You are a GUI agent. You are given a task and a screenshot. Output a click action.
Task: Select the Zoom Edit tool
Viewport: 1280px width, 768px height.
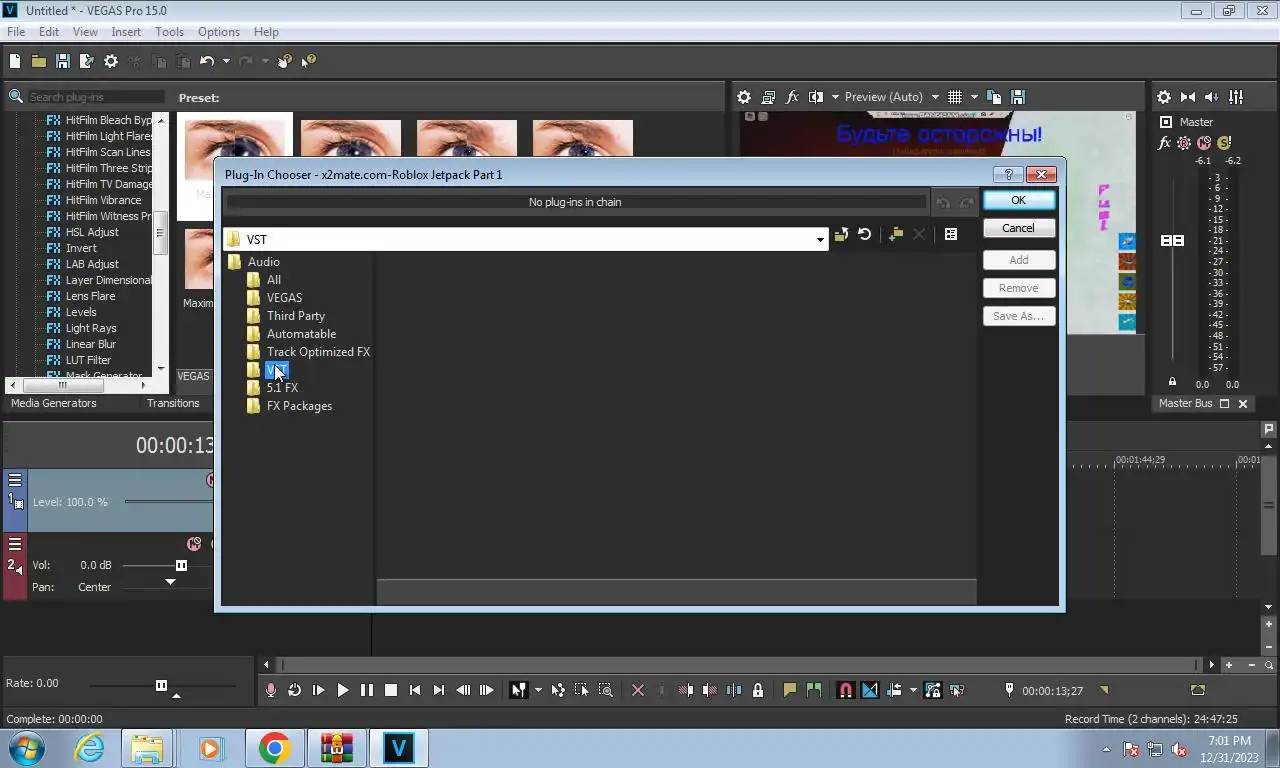[605, 690]
